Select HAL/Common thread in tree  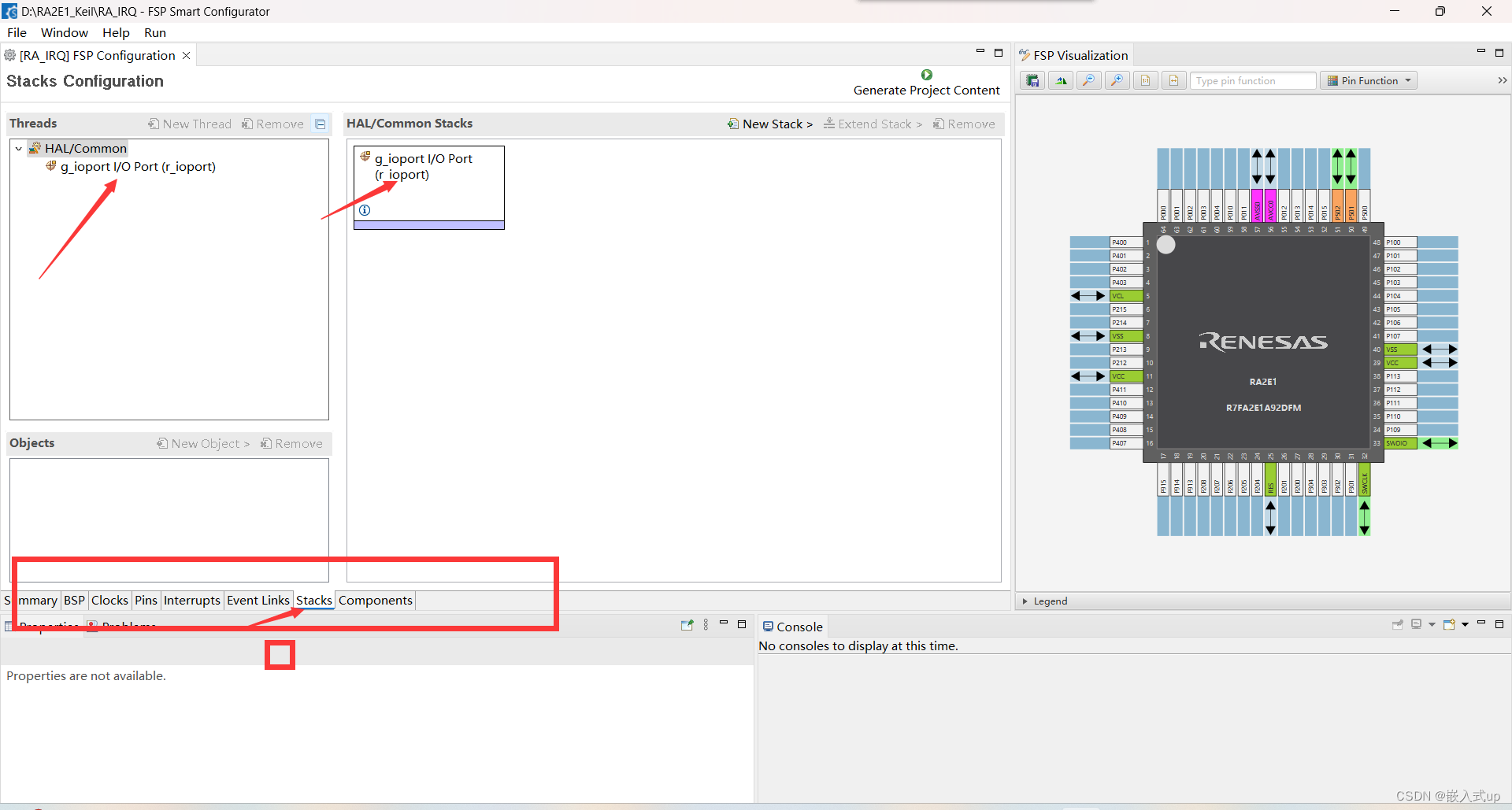(78, 148)
